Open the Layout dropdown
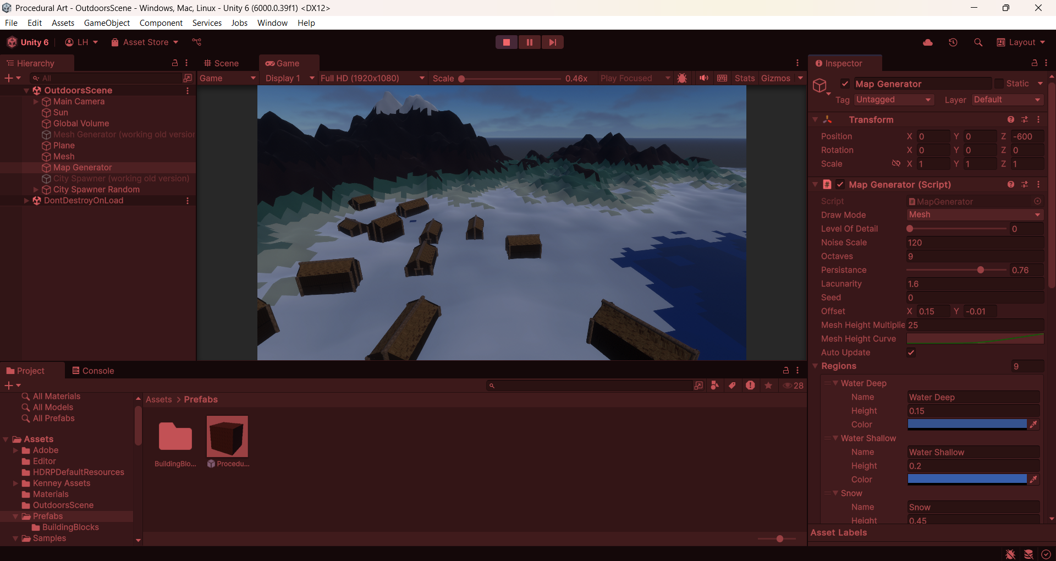The image size is (1056, 561). click(1021, 43)
